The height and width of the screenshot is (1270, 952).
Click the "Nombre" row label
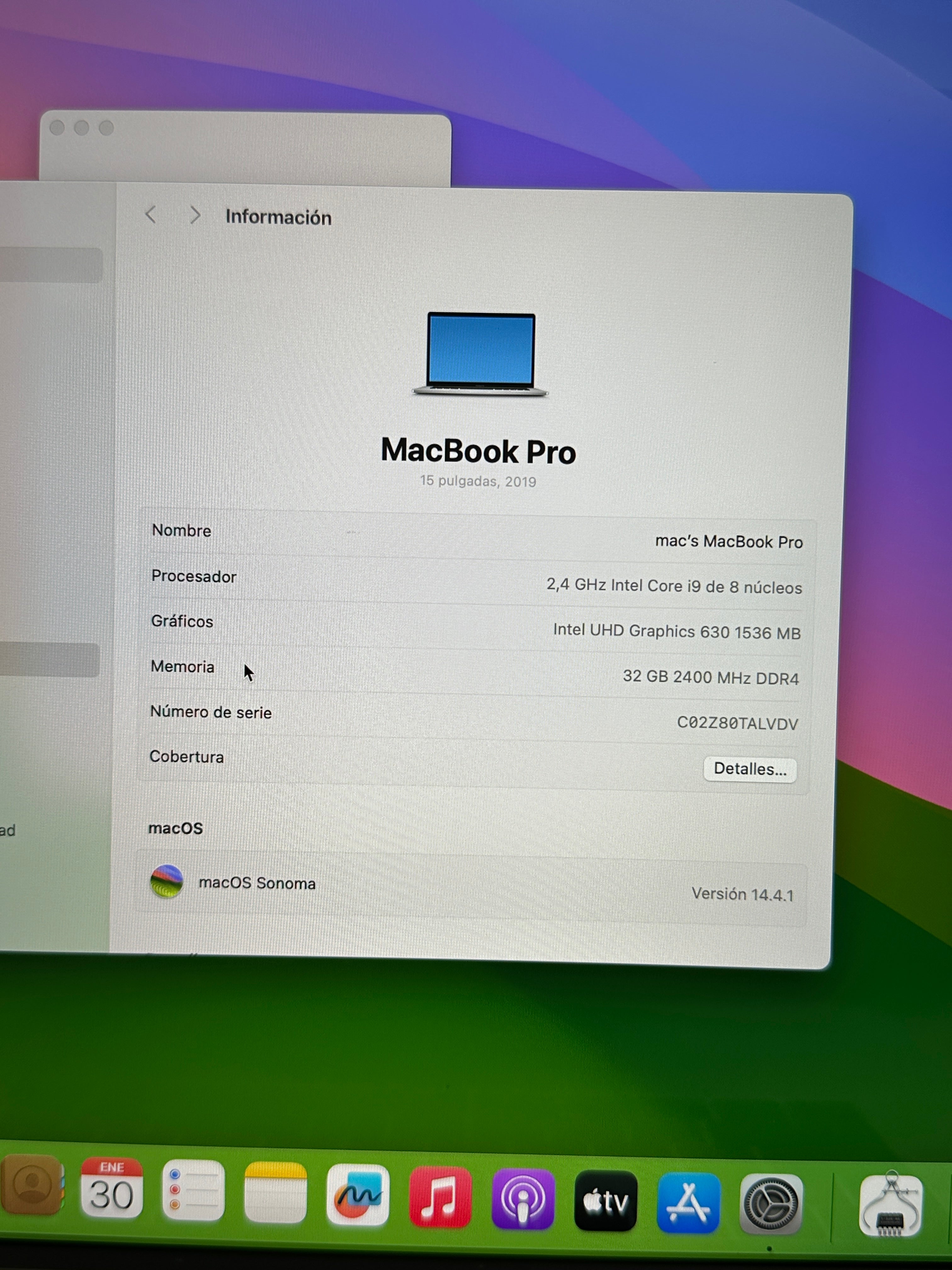tap(181, 530)
